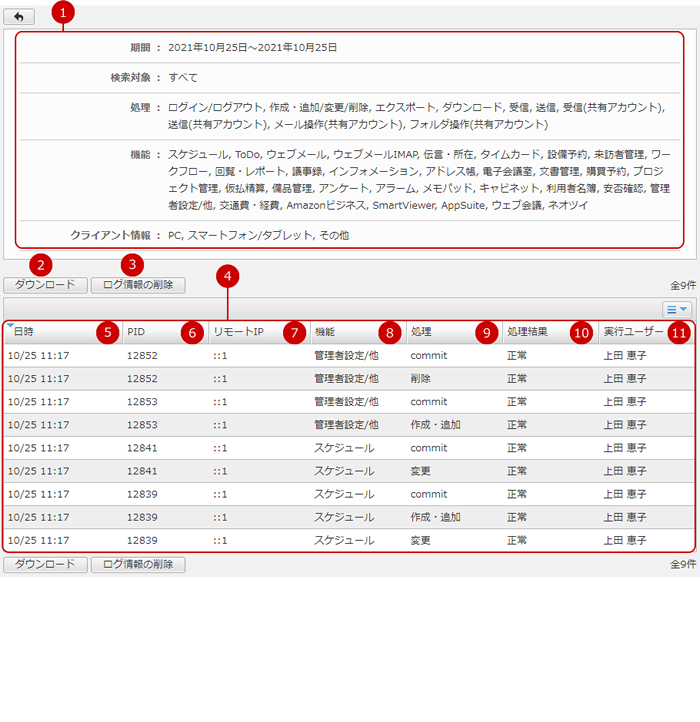The height and width of the screenshot is (722, 700).
Task: Select the PID 12853 作成・追加 log row
Action: (348, 425)
